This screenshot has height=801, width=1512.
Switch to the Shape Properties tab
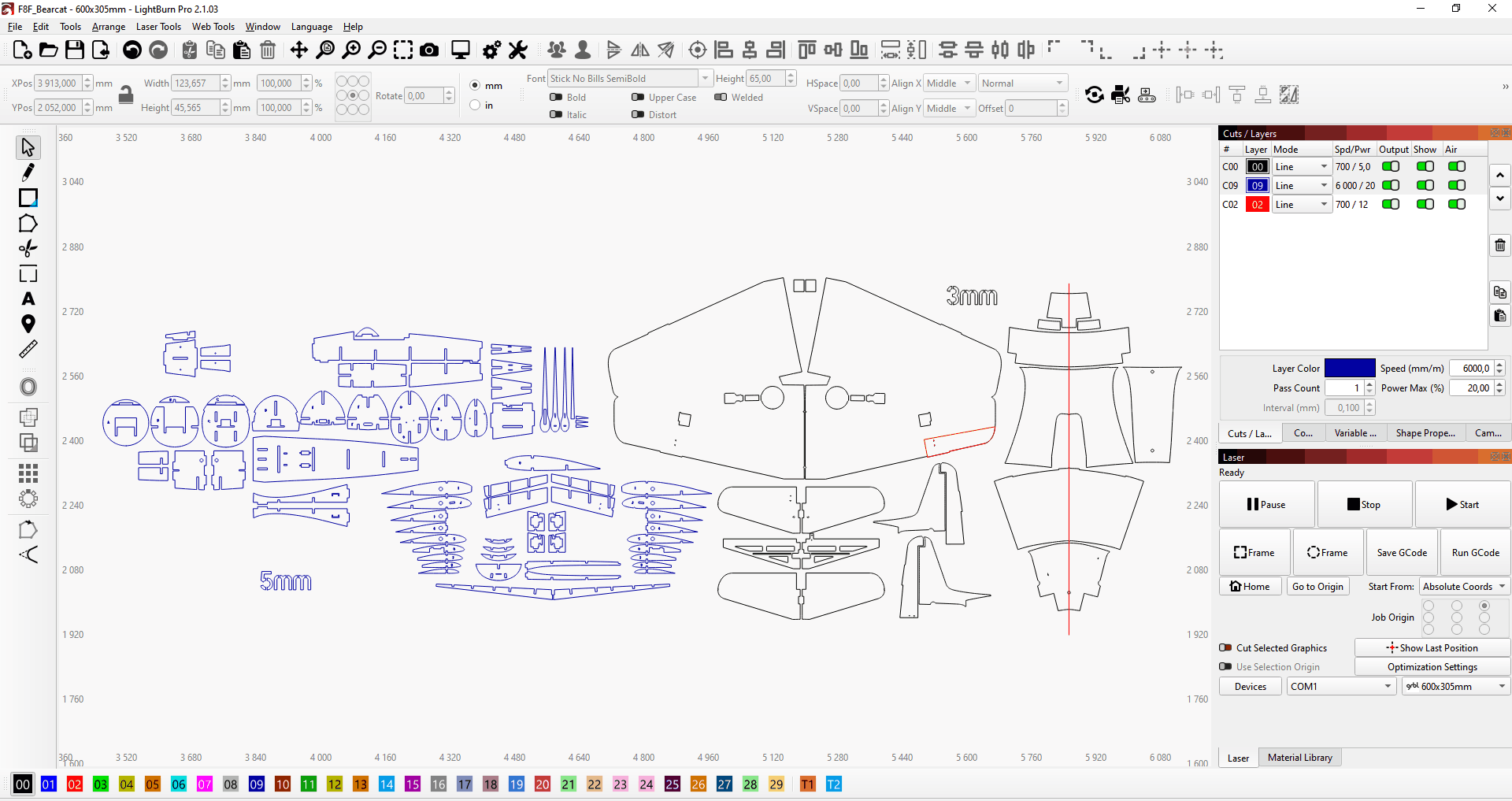1425,433
